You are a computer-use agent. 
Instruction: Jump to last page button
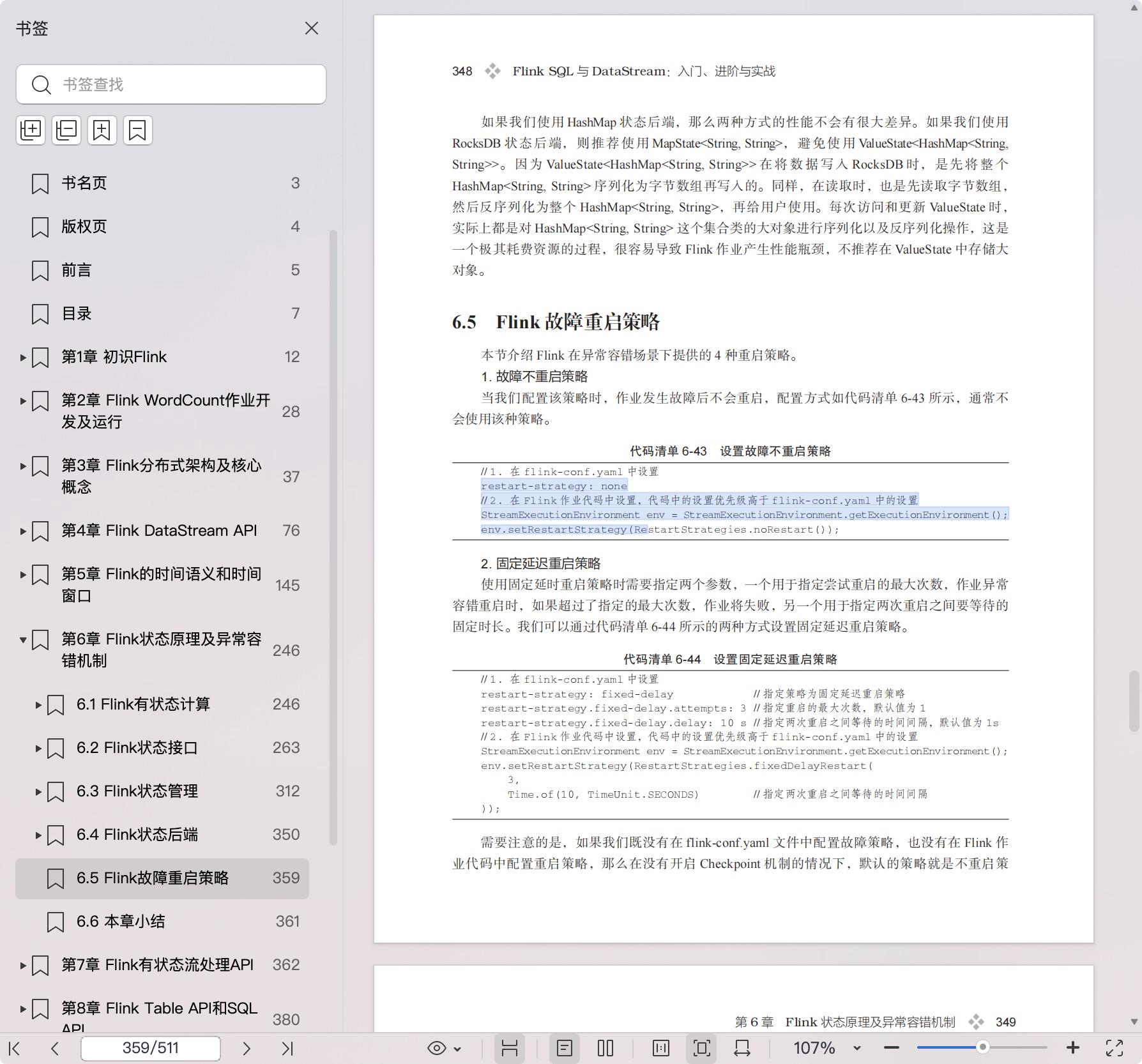pyautogui.click(x=287, y=1048)
